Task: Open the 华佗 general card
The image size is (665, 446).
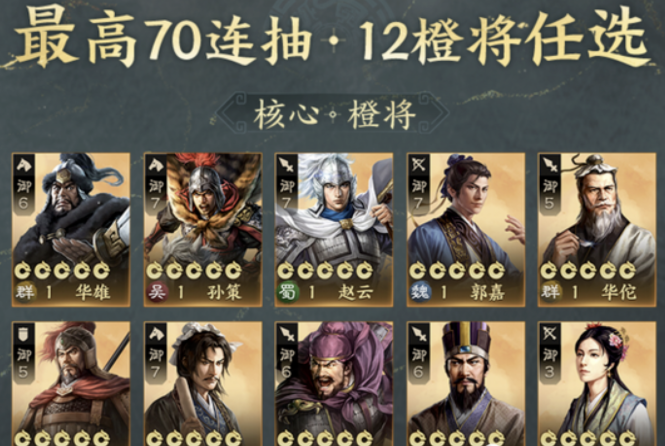Action: (597, 229)
